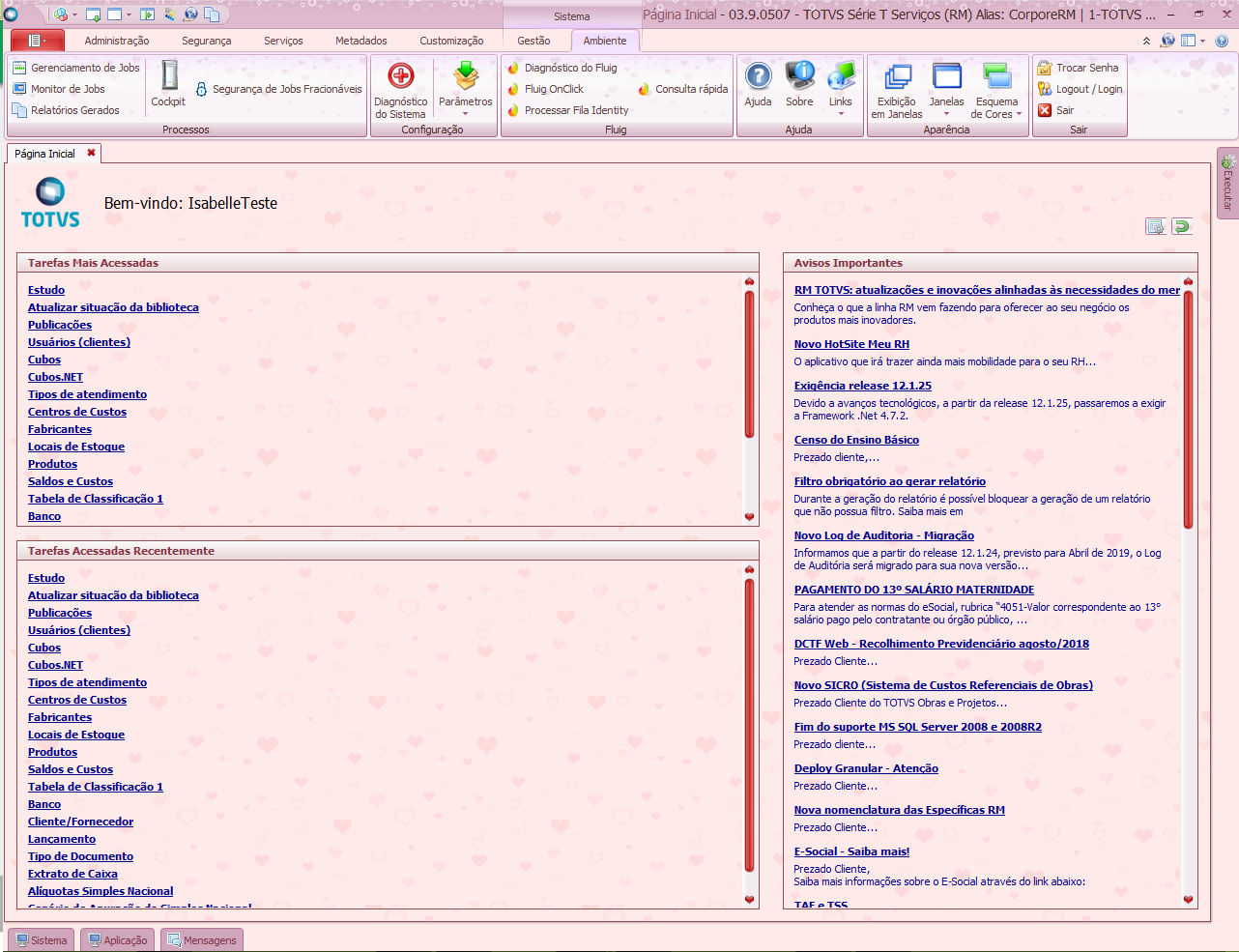This screenshot has height=952, width=1239.
Task: Open the Lançamento link
Action: click(x=62, y=839)
